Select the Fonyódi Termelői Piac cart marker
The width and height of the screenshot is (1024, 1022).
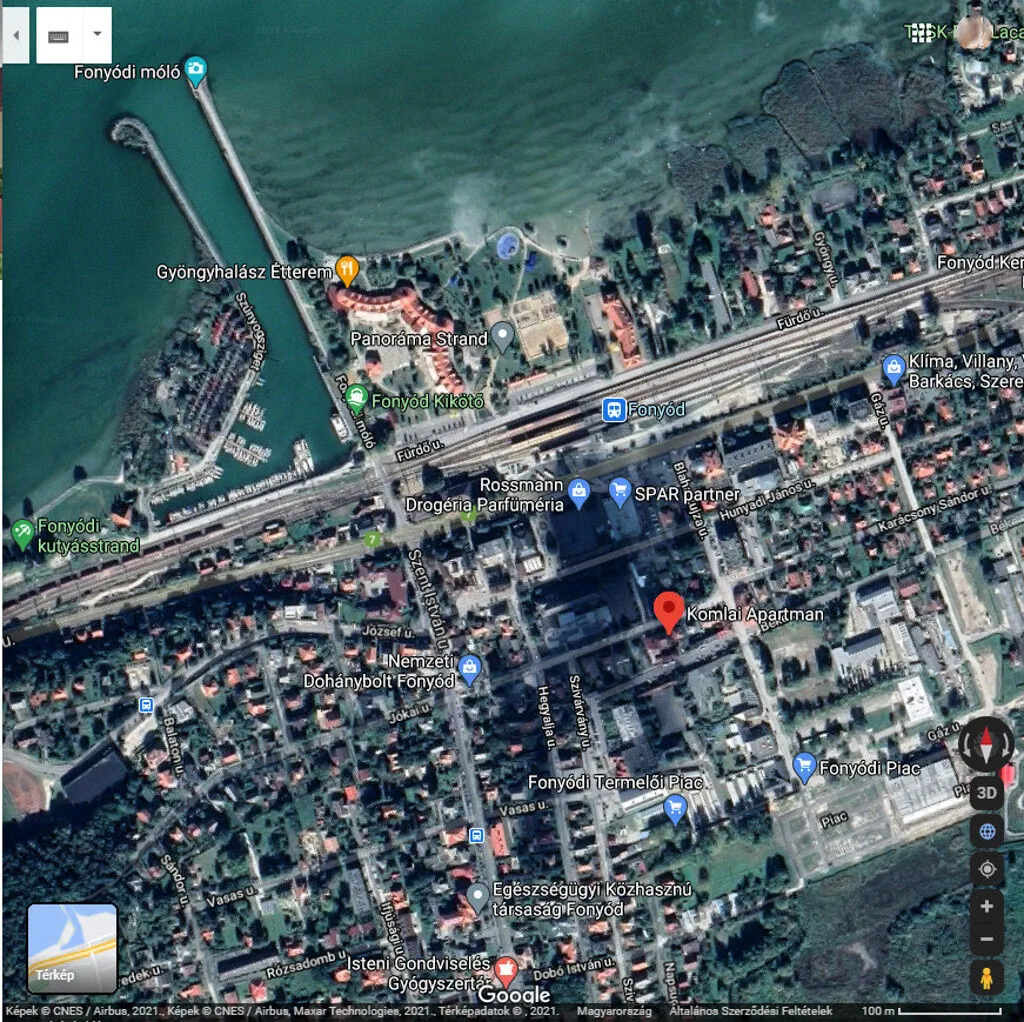click(675, 810)
